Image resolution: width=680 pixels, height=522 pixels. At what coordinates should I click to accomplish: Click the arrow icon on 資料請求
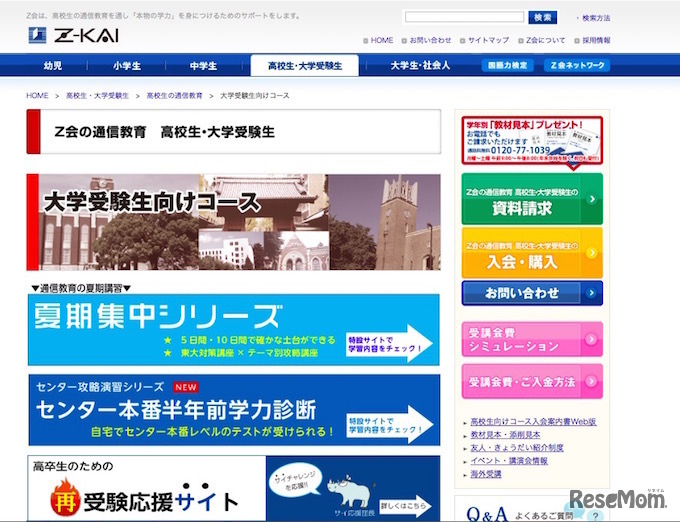pyautogui.click(x=591, y=199)
